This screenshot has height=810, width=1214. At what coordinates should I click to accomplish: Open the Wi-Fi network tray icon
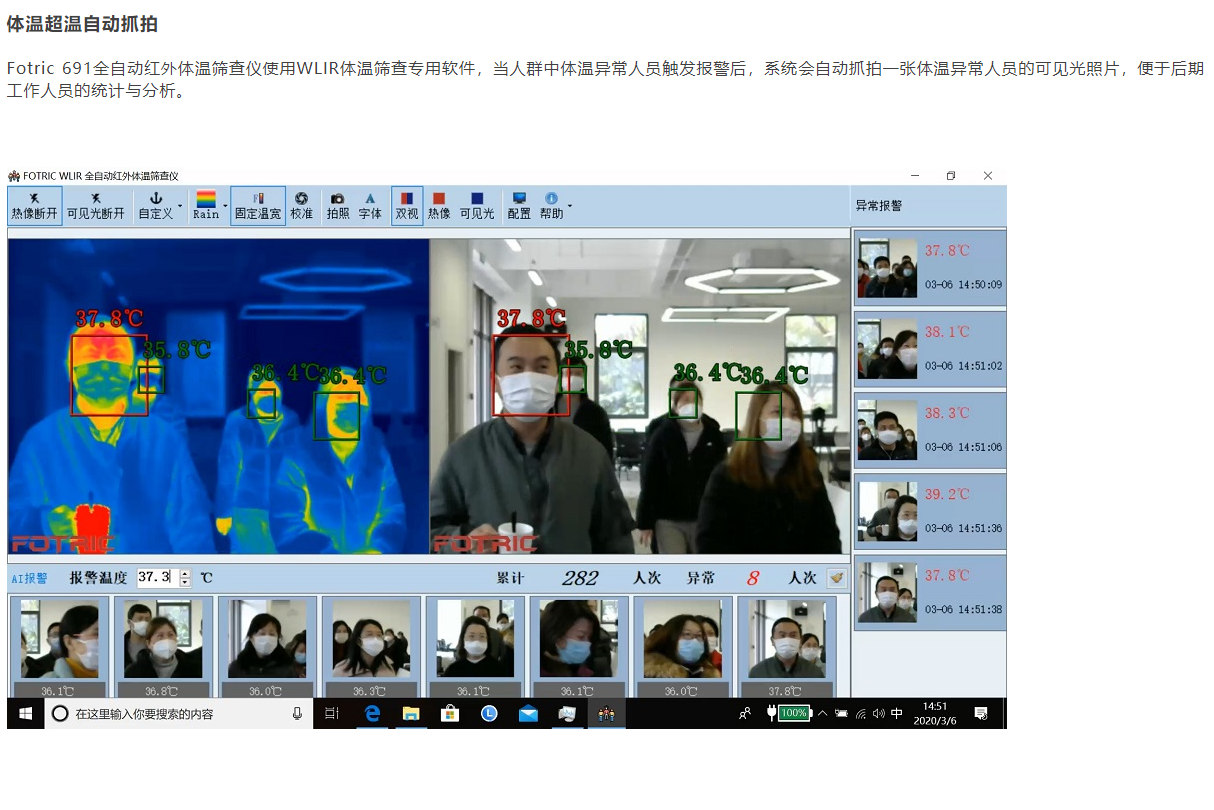click(861, 713)
